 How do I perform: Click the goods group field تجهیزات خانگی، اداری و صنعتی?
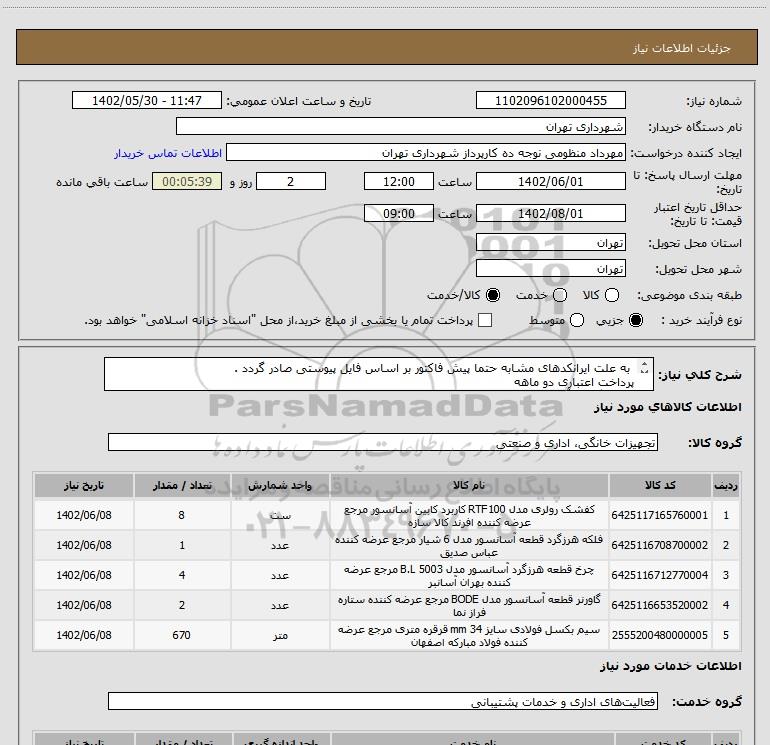[x=383, y=442]
